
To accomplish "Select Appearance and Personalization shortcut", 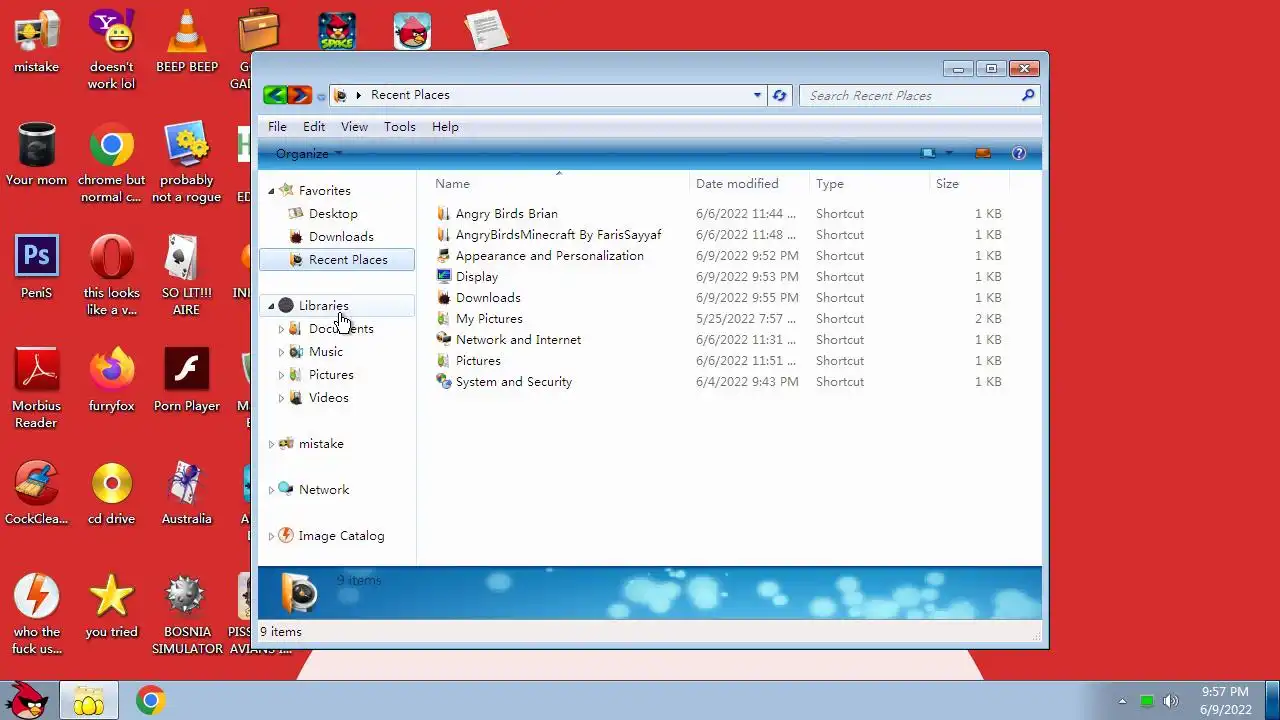I will pos(550,256).
